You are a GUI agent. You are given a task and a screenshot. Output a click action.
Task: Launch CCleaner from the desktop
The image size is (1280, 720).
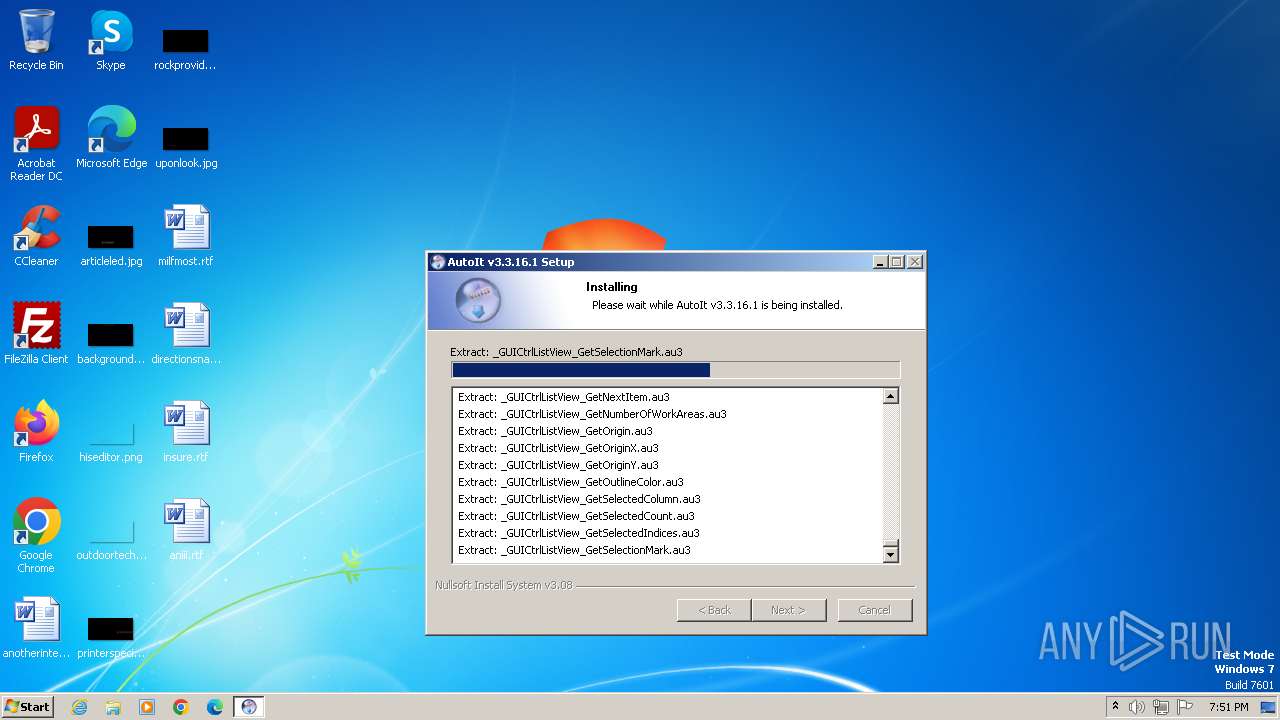click(x=36, y=236)
